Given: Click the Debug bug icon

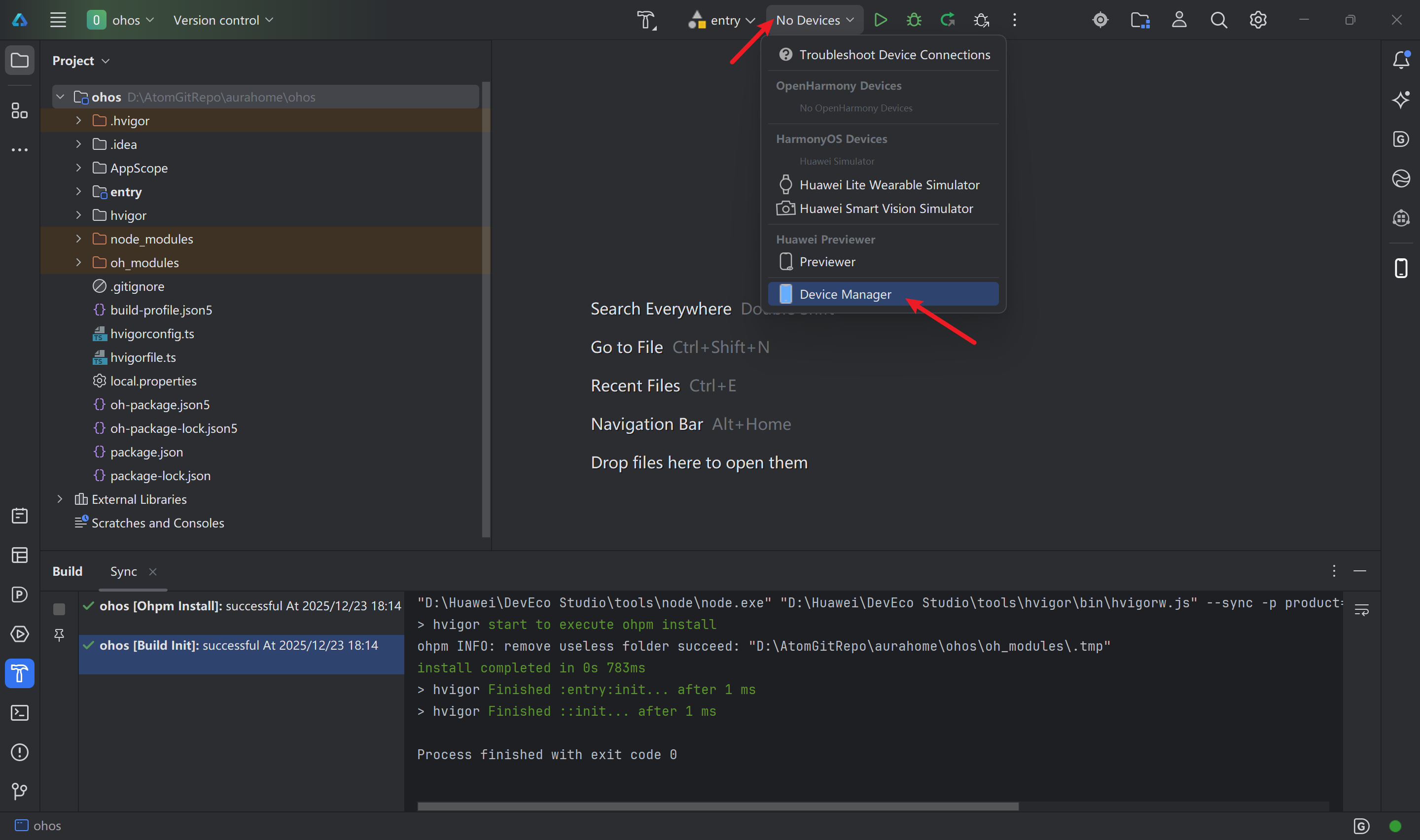Looking at the screenshot, I should [914, 20].
